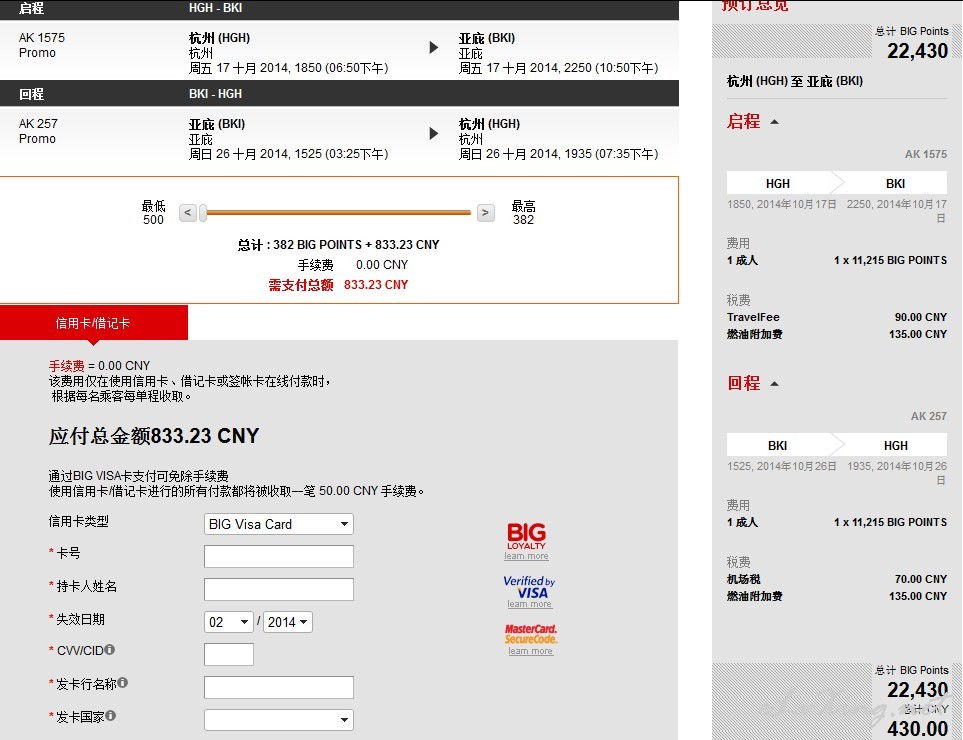Click the departure arrow icon for AK 1575
The image size is (963, 740).
tap(434, 47)
